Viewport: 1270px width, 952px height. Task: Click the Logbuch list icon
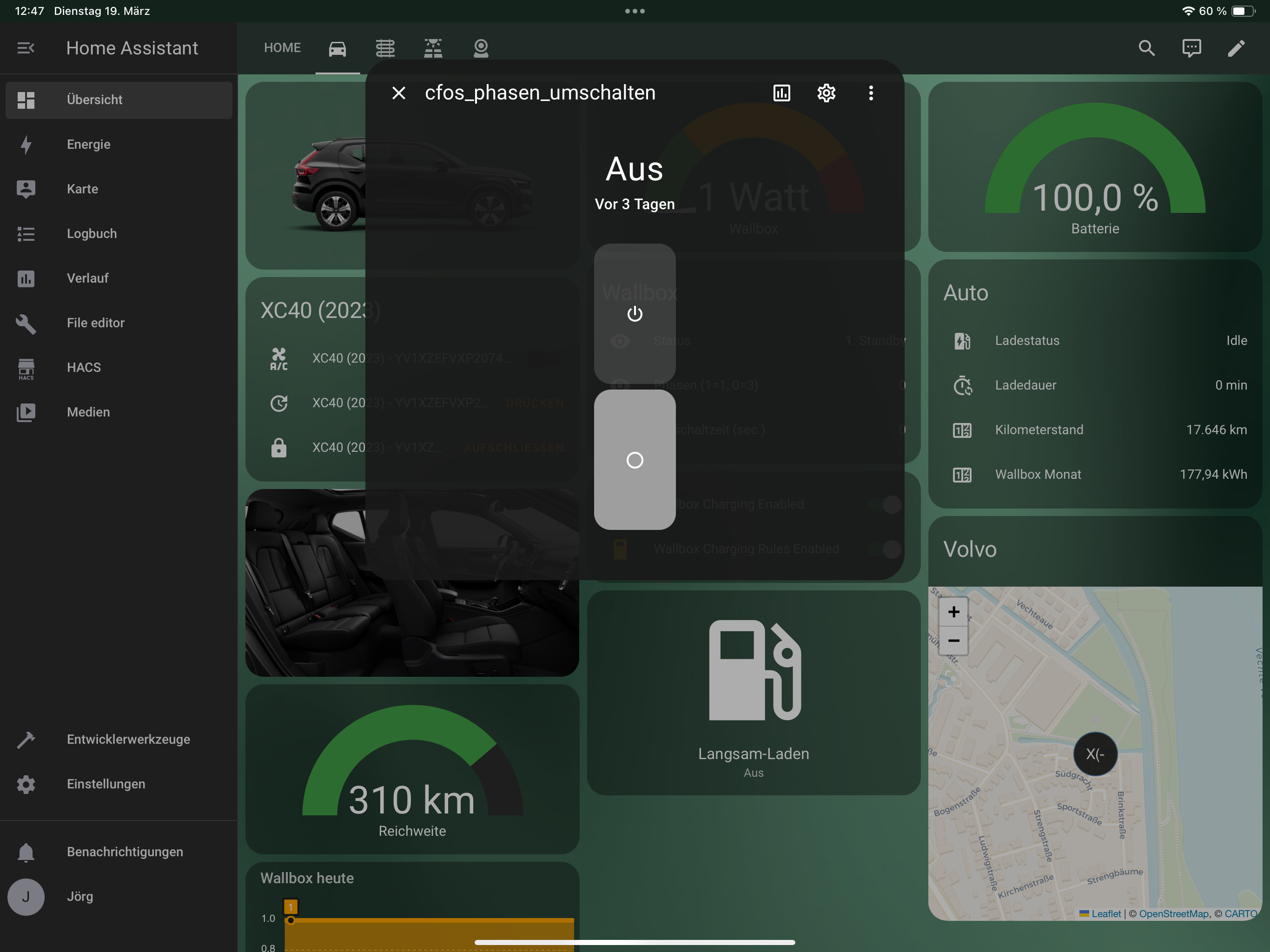point(26,234)
